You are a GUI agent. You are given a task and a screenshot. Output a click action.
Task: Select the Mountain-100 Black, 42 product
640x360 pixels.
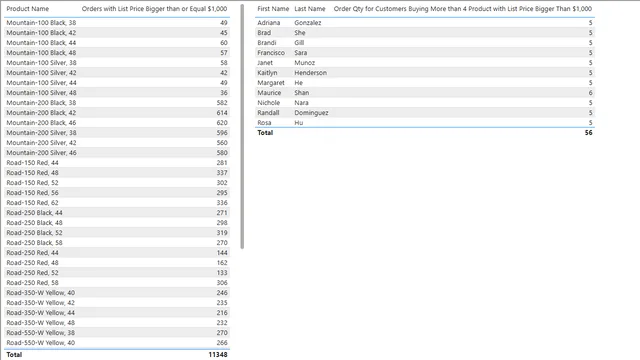click(41, 33)
